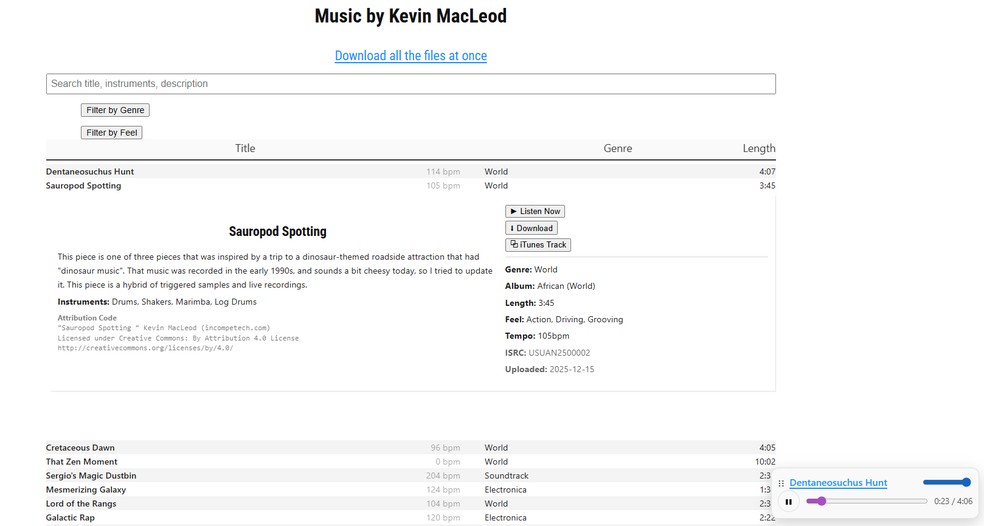
Task: Click Listen Now for Sauropod Spotting
Action: pos(535,211)
